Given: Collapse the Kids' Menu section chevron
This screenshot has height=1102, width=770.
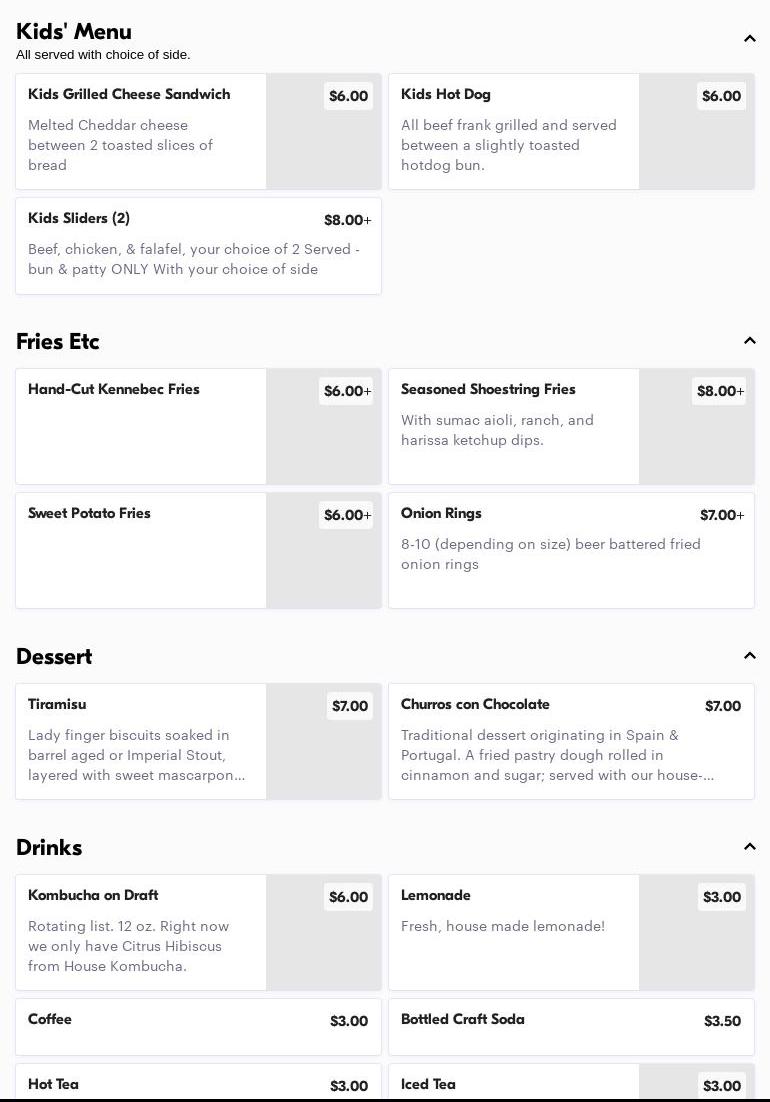Looking at the screenshot, I should point(749,39).
